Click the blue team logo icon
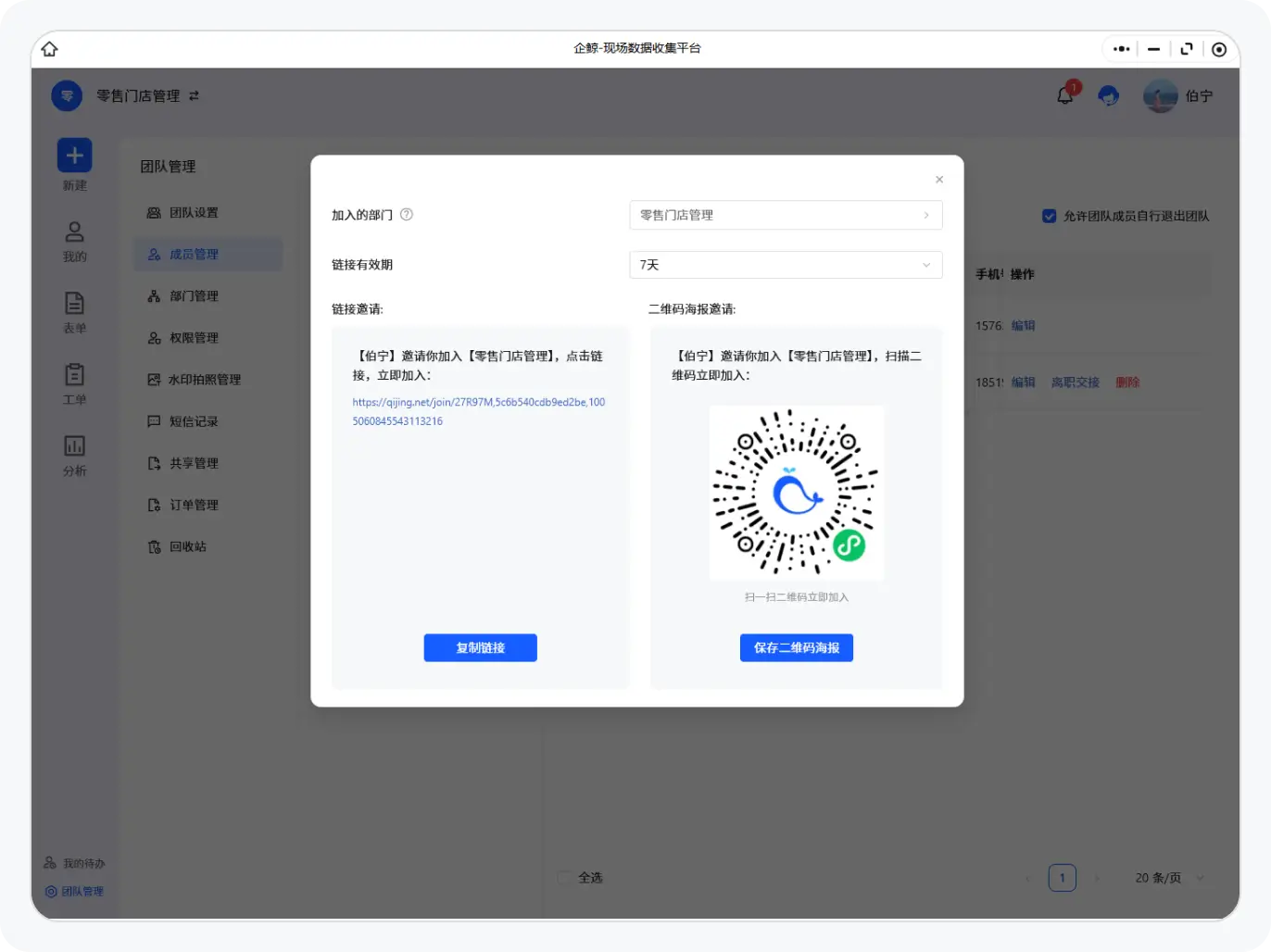The image size is (1271, 952). point(67,95)
